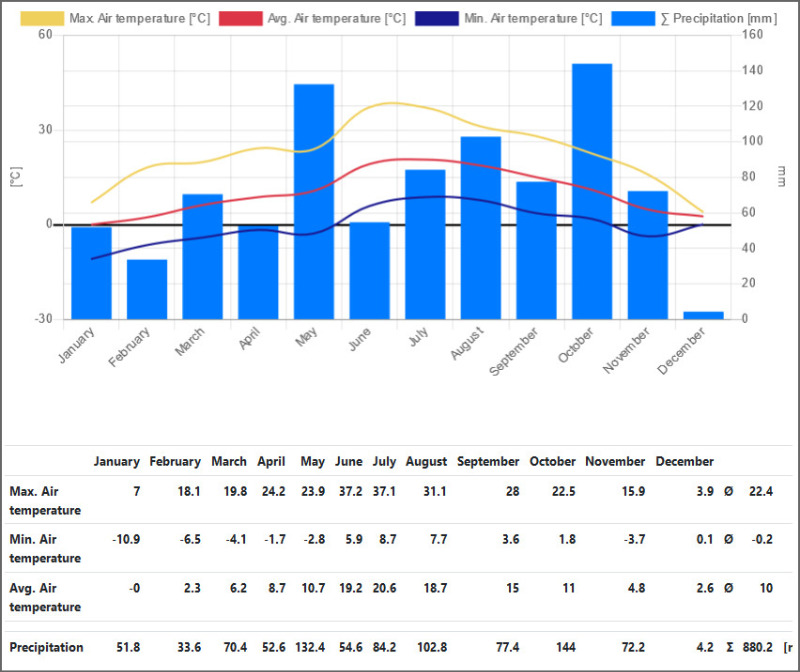This screenshot has width=800, height=672.
Task: Click the 37.2 June max temperature cell
Action: [x=348, y=491]
